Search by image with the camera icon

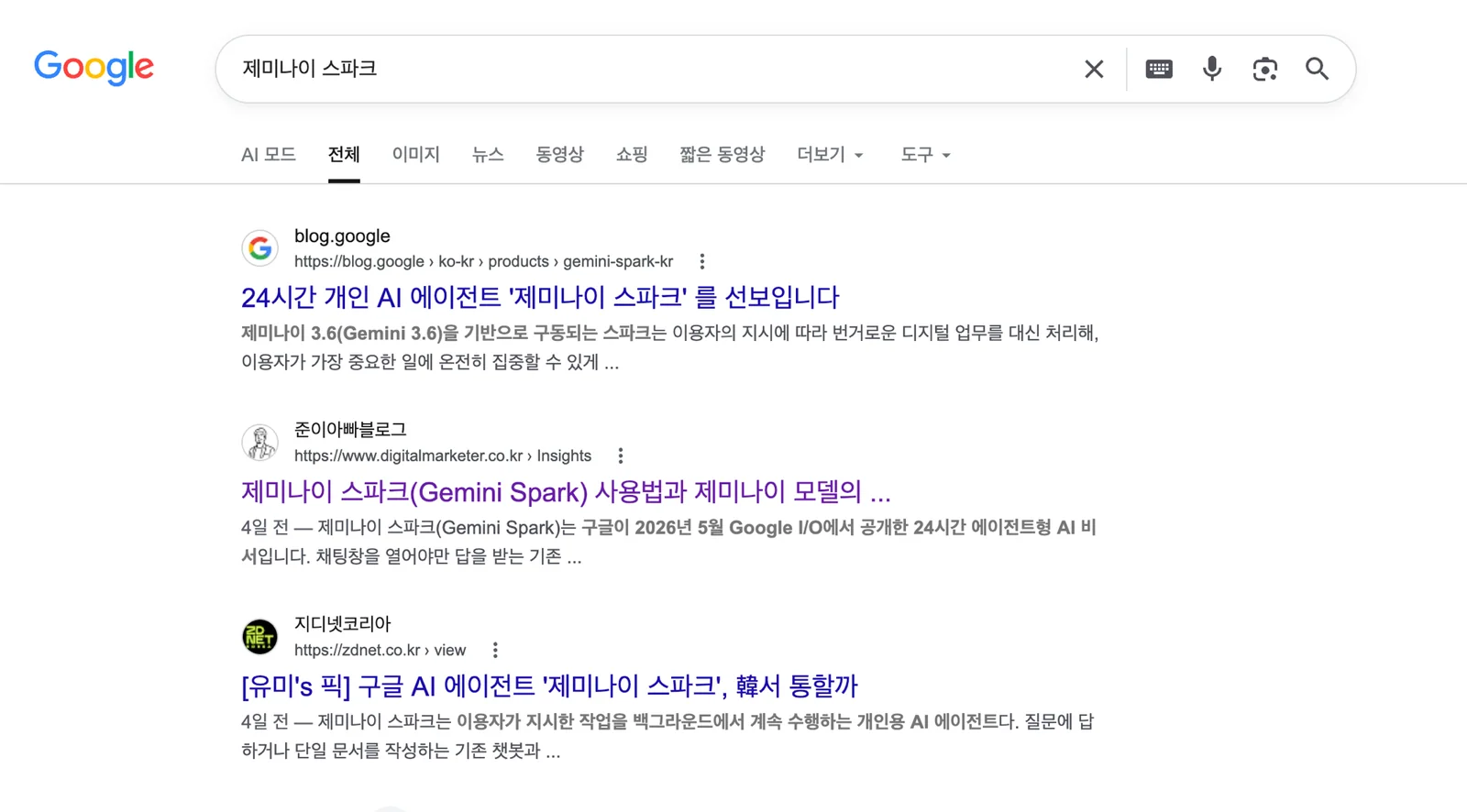coord(1265,69)
